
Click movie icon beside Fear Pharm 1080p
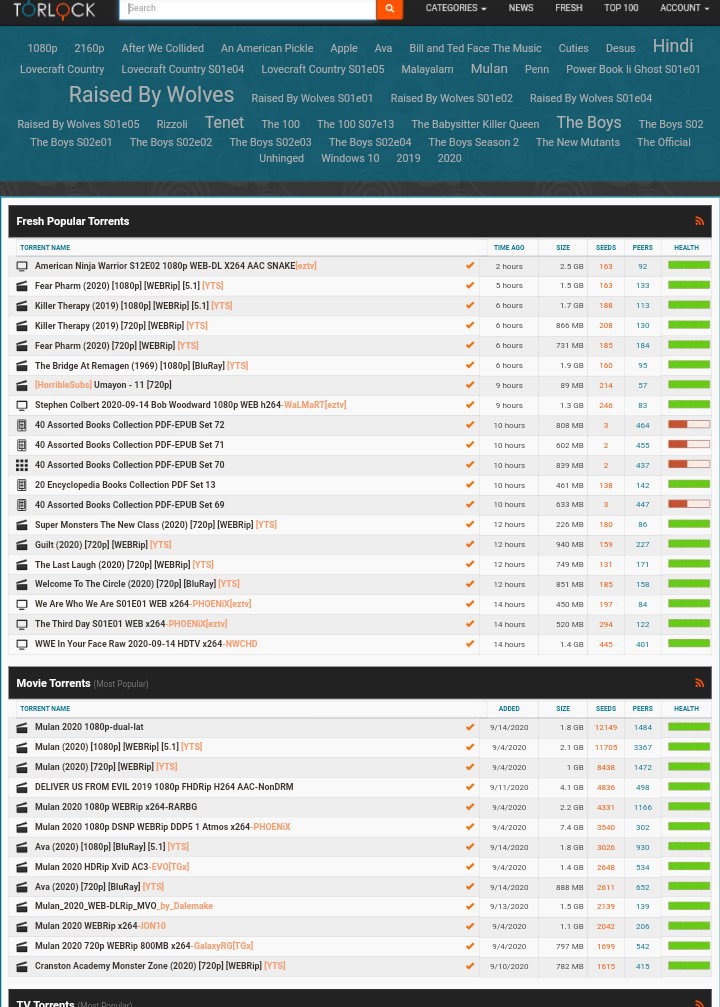click(22, 286)
